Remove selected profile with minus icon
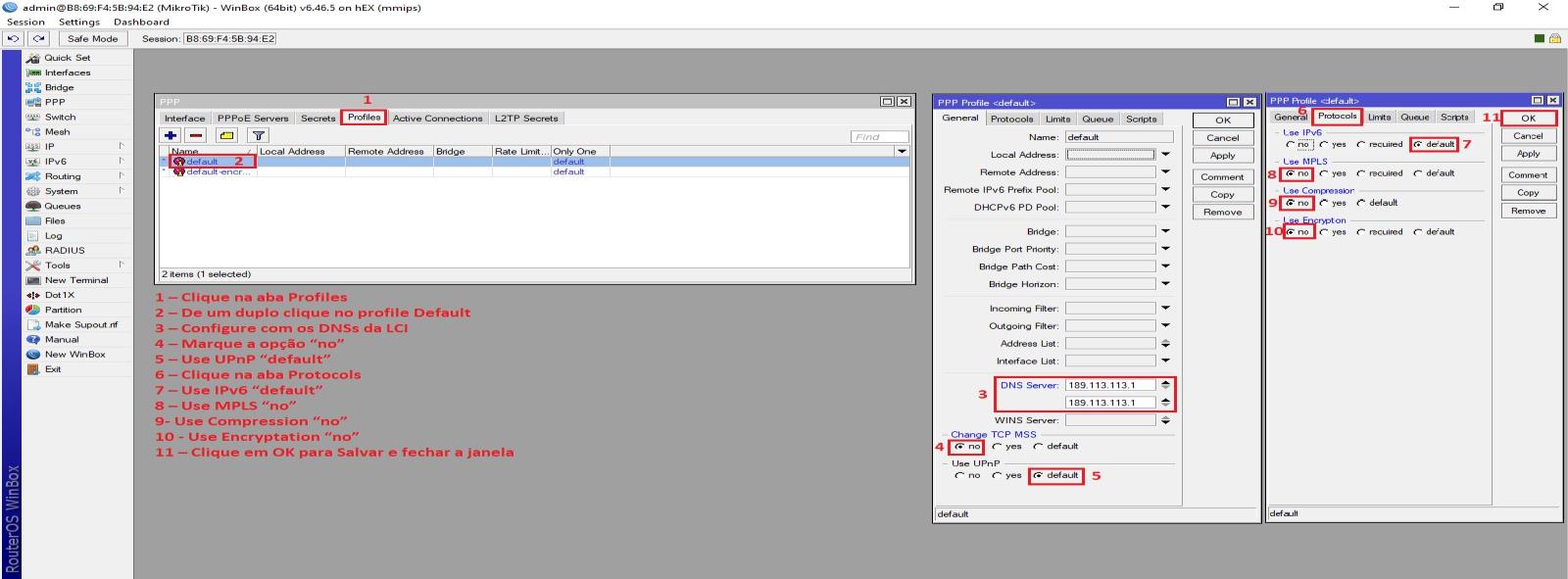This screenshot has height=579, width=1568. click(x=196, y=136)
